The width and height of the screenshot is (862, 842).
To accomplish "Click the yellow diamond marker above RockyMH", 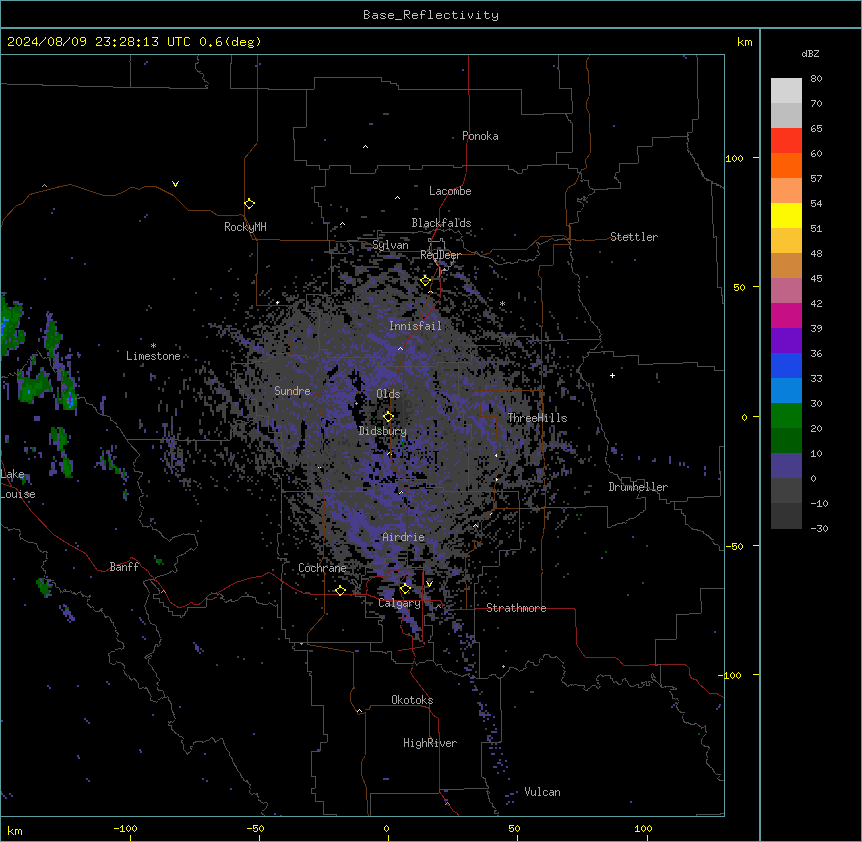I will coord(249,204).
